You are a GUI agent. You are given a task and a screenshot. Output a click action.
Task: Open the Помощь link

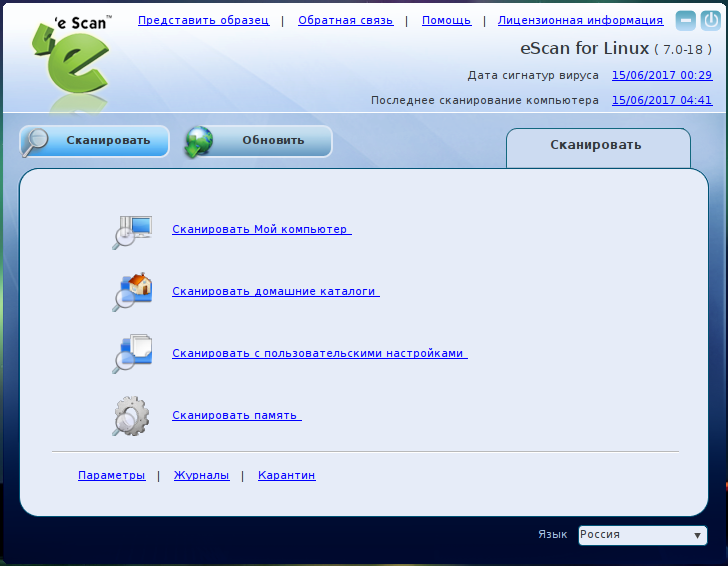tap(446, 20)
